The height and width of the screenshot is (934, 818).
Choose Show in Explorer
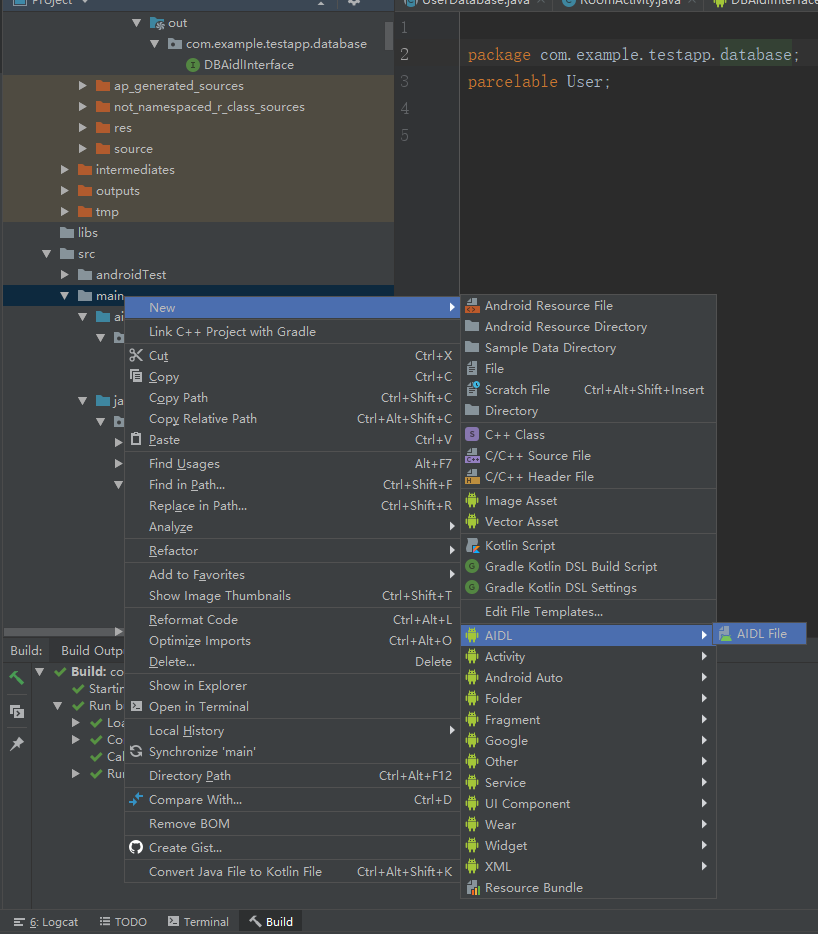292,686
